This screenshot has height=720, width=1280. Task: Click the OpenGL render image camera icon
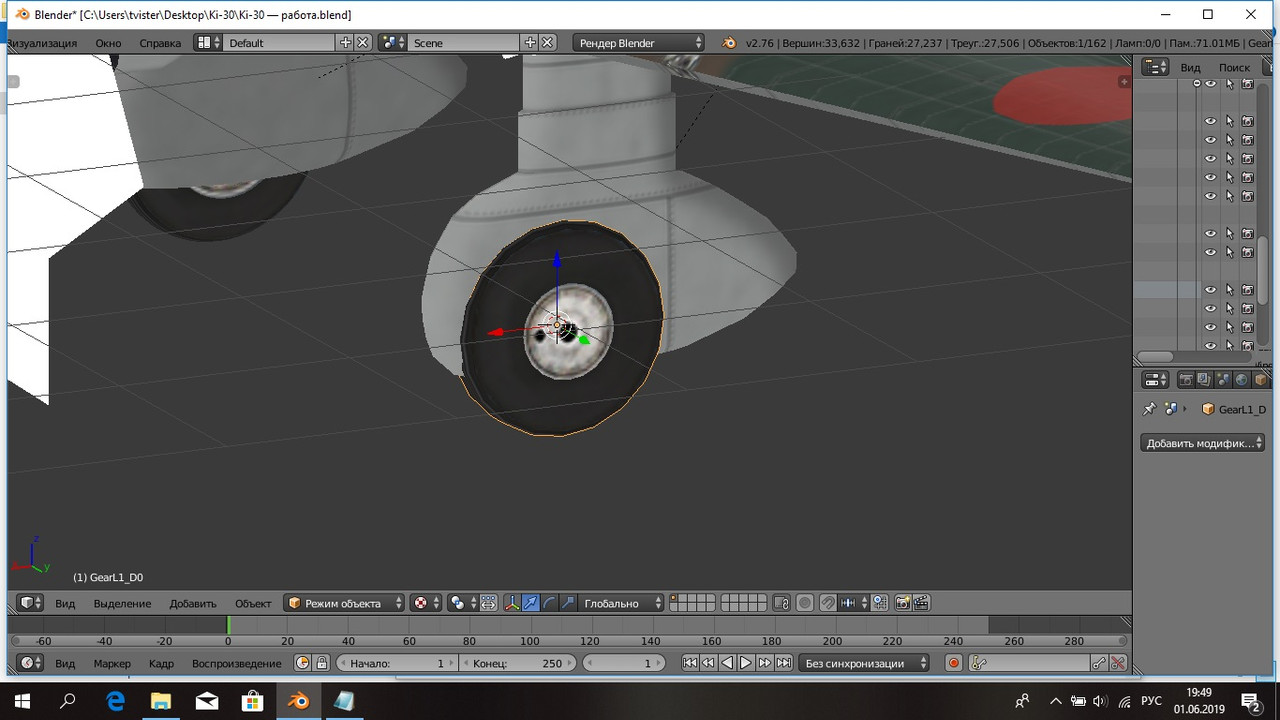[x=902, y=603]
